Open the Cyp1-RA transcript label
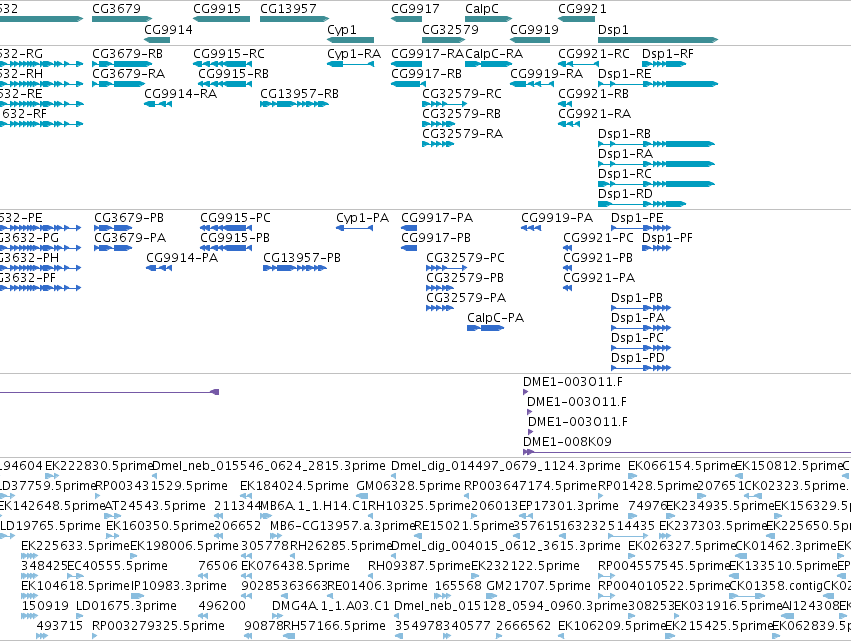 [354, 54]
